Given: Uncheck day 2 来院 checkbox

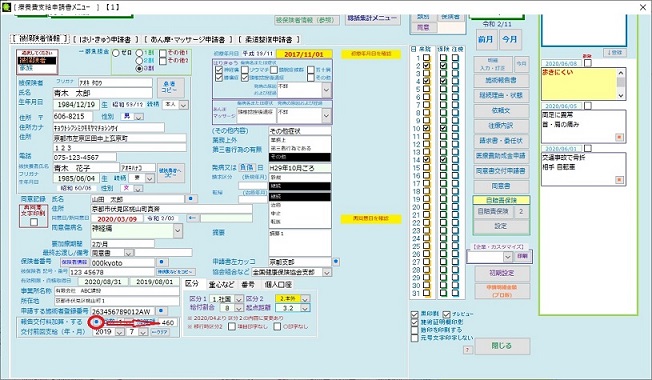Looking at the screenshot, I should point(427,65).
